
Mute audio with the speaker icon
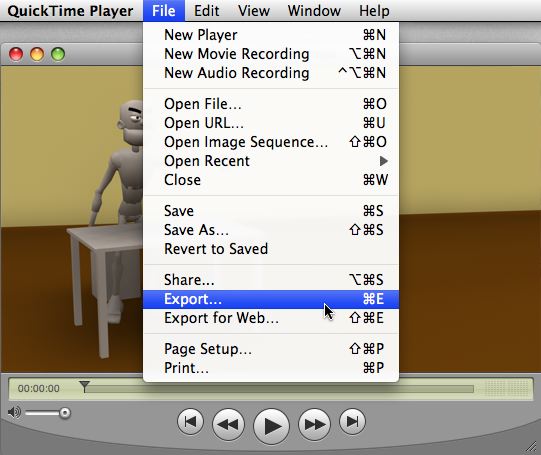tap(14, 412)
